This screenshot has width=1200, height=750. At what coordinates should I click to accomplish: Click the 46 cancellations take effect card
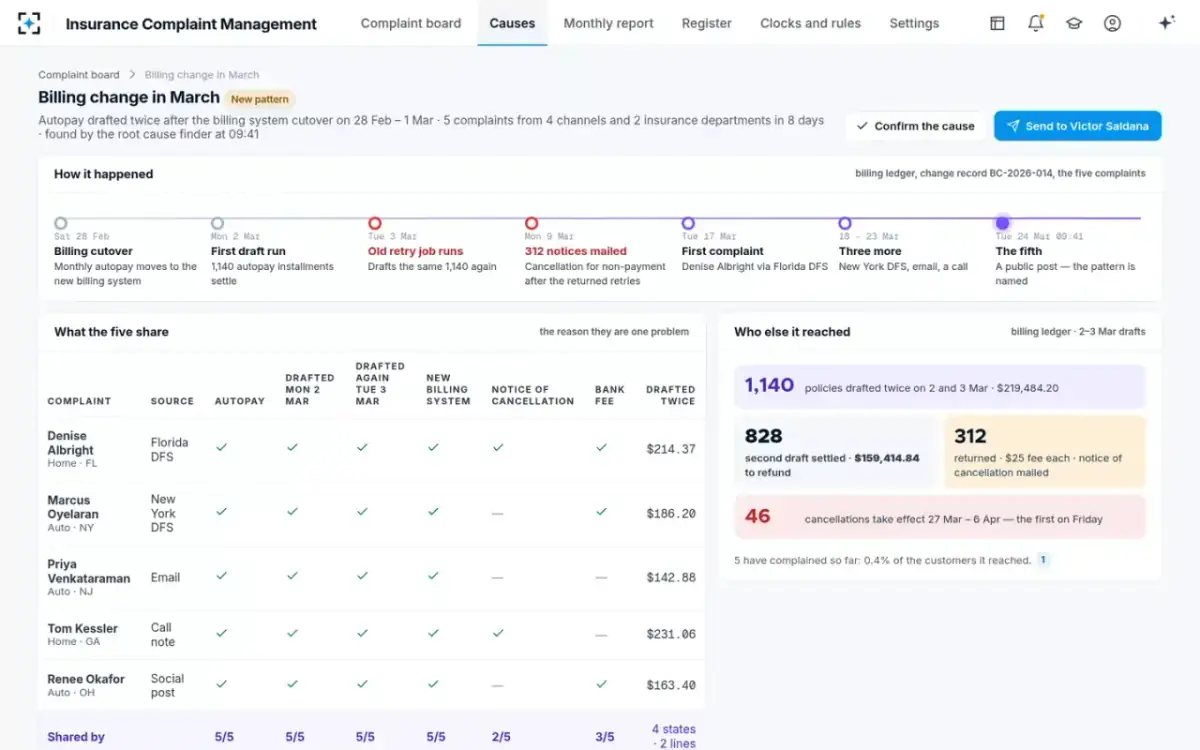click(x=940, y=517)
